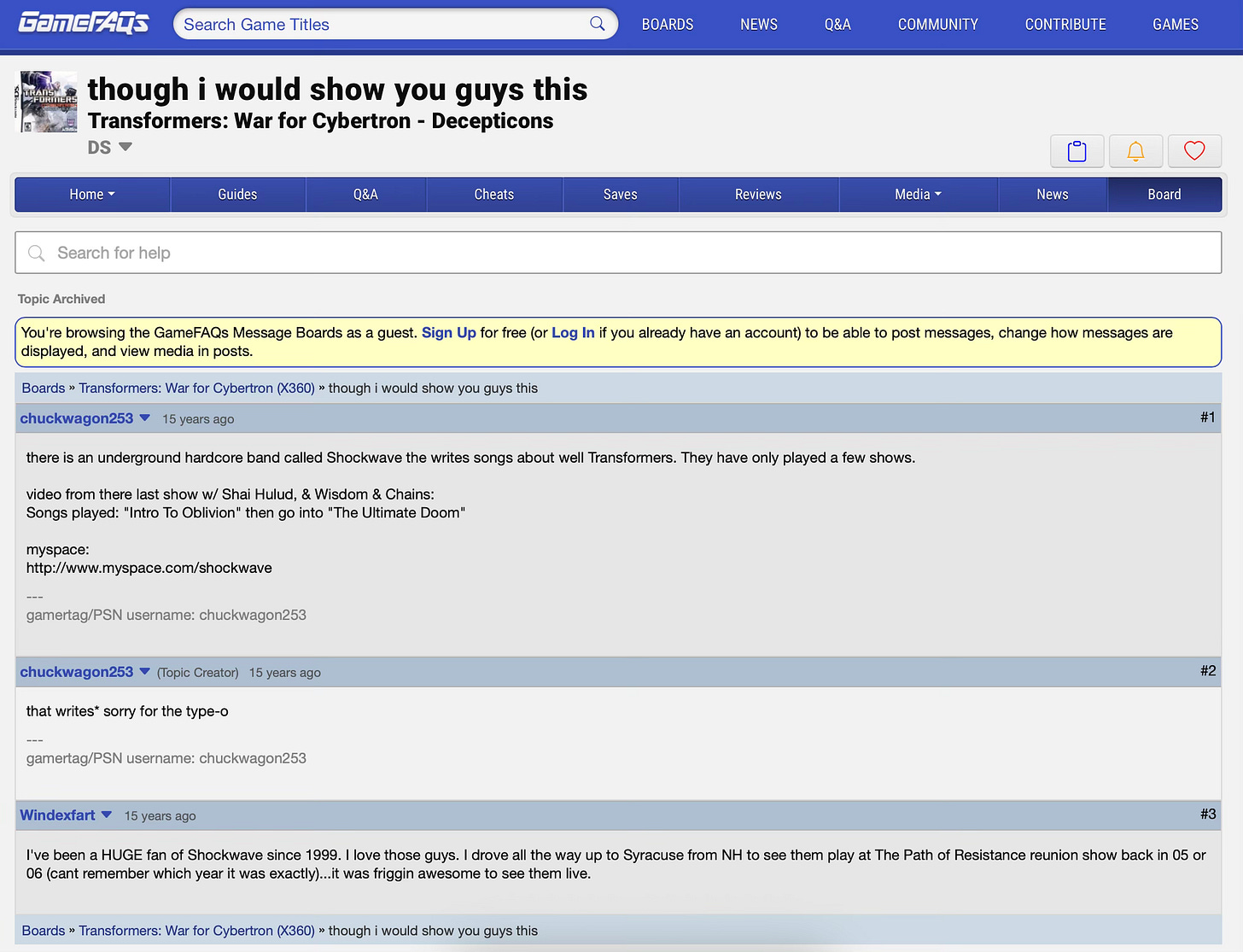The height and width of the screenshot is (952, 1243).
Task: Click the search magnifier in title search
Action: [x=598, y=24]
